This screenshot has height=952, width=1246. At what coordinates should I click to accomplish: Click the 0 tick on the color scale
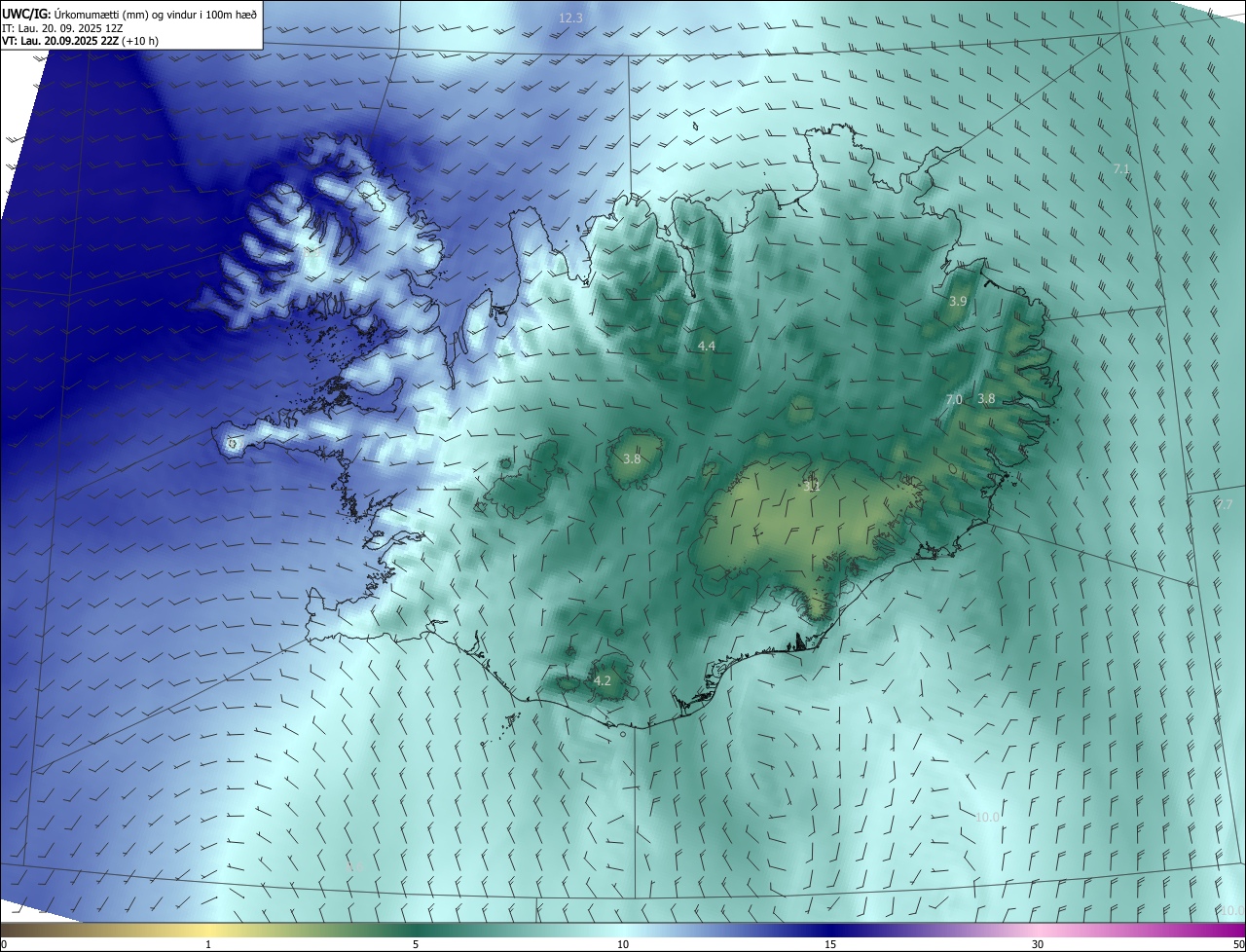[x=4, y=945]
